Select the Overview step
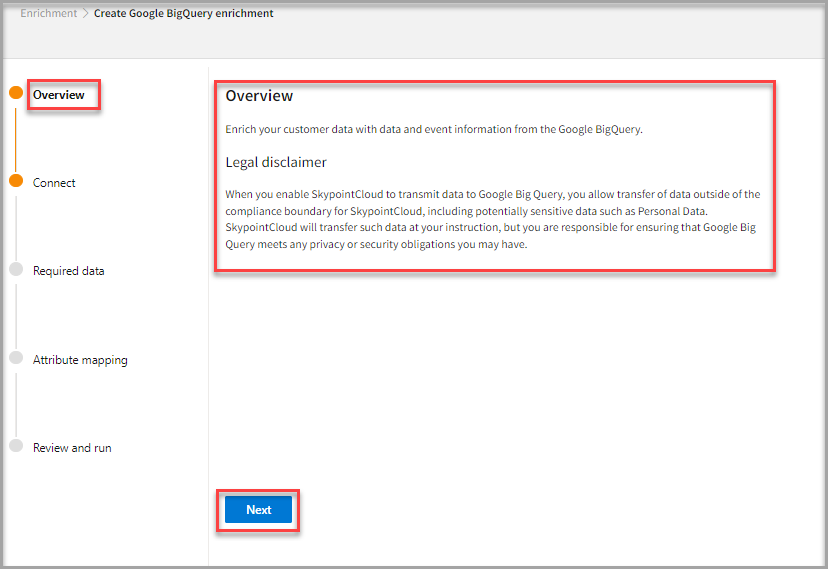The height and width of the screenshot is (569, 828). (x=59, y=95)
